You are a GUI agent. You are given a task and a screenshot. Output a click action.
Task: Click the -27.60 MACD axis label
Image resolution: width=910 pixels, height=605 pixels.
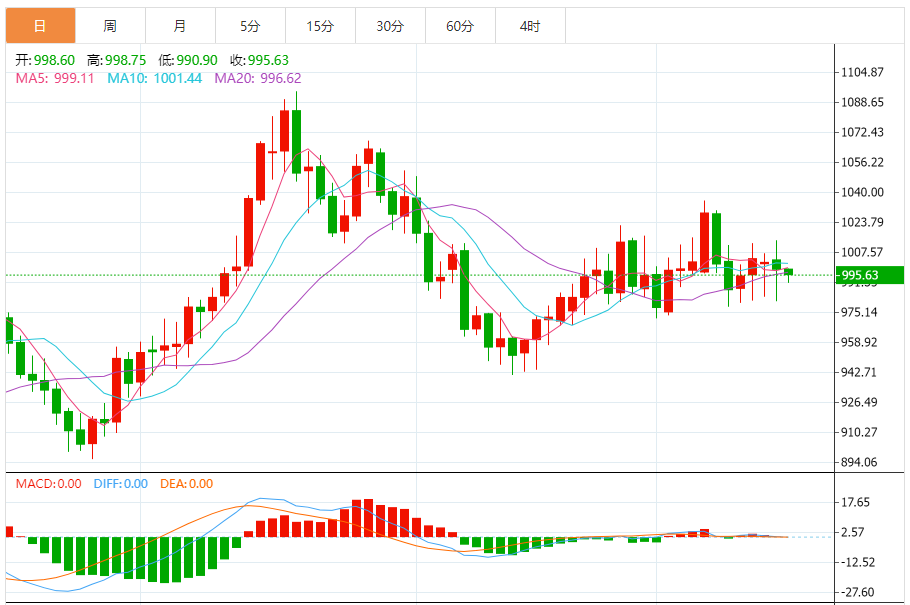pyautogui.click(x=858, y=593)
